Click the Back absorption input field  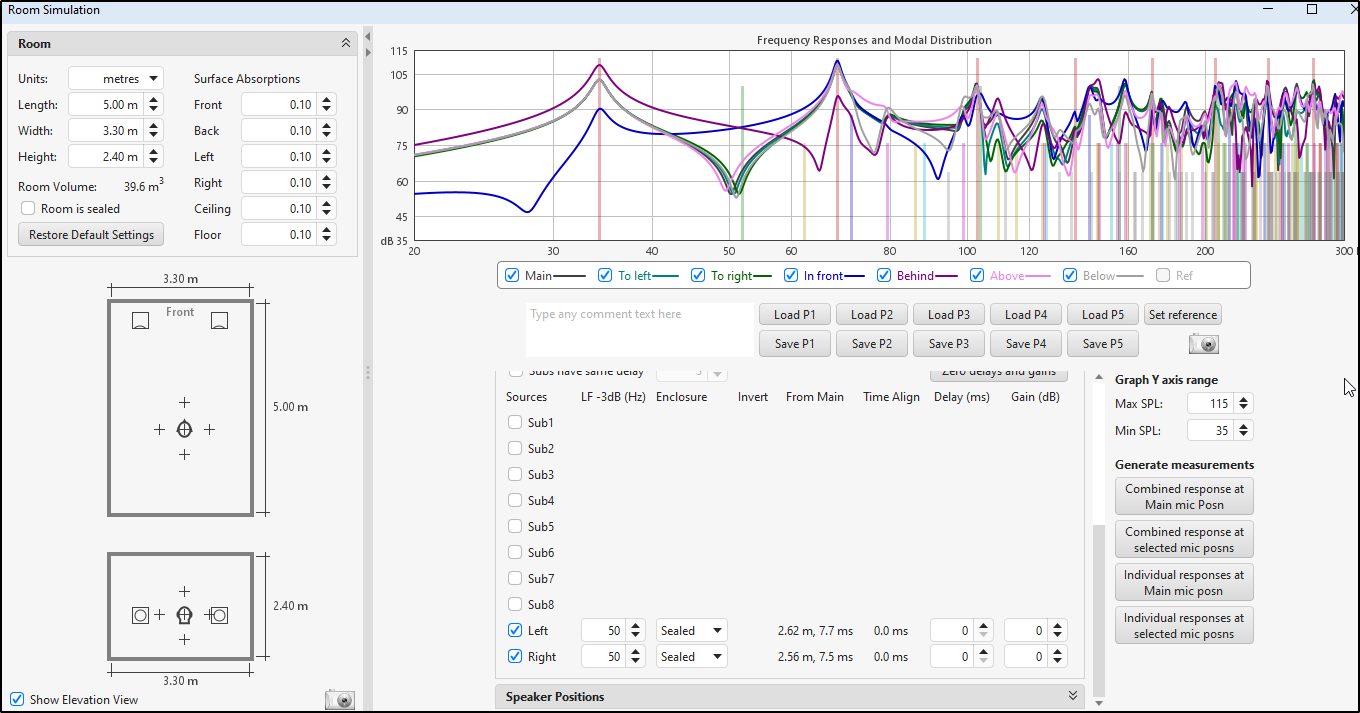coord(280,131)
